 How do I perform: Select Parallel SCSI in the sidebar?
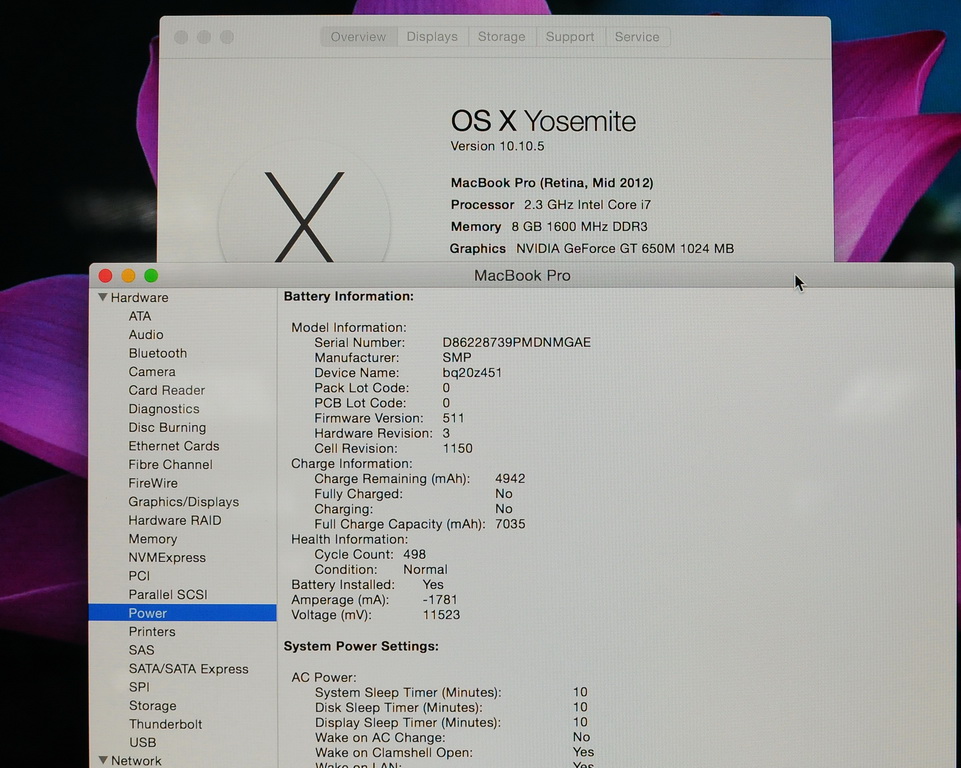click(168, 595)
